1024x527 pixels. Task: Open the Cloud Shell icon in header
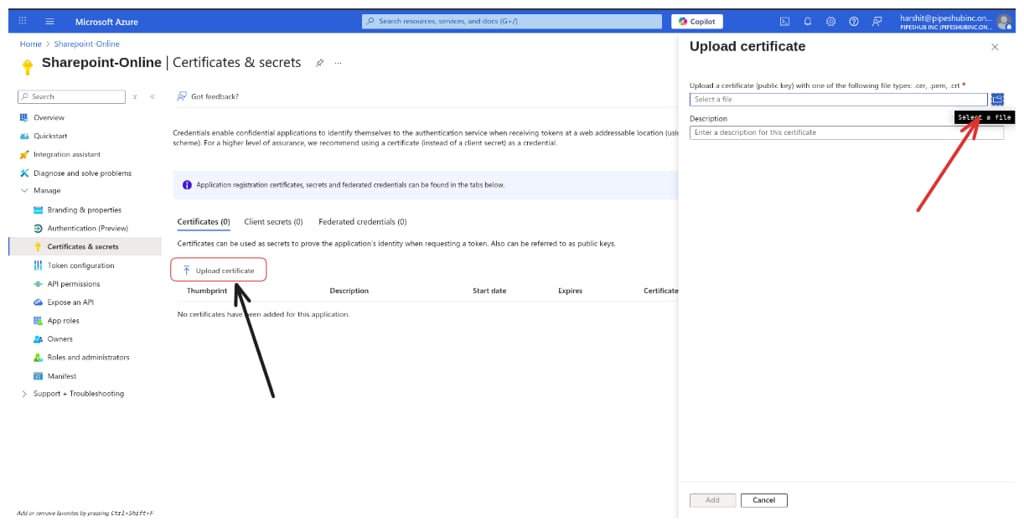pos(784,22)
